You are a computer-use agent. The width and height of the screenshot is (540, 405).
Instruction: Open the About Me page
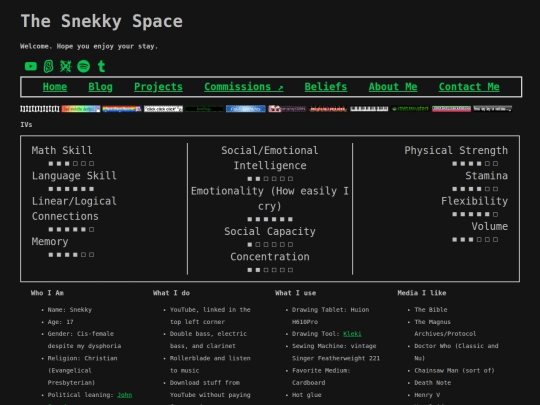tap(393, 87)
